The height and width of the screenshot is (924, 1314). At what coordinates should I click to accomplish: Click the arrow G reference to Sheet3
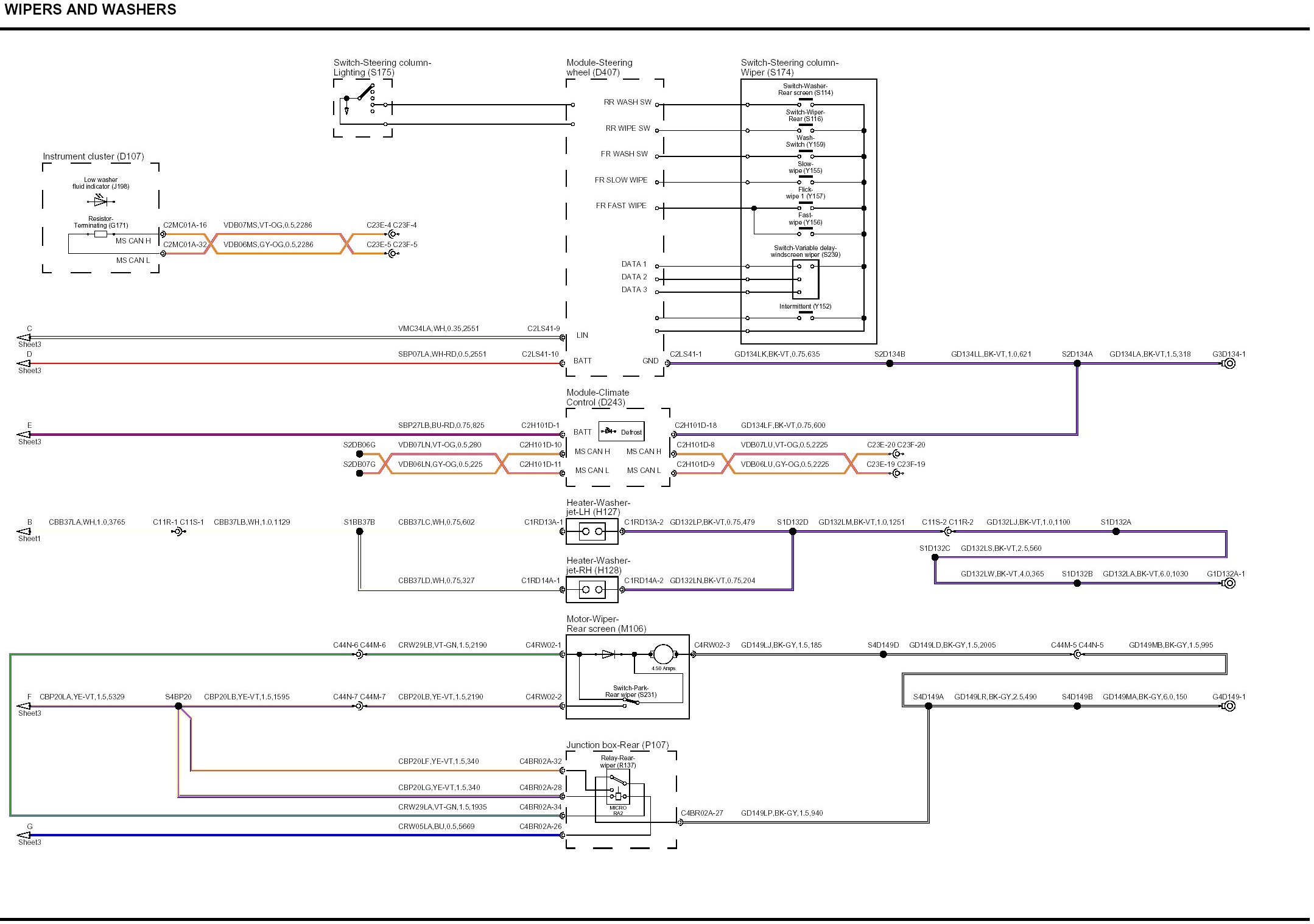pos(24,835)
